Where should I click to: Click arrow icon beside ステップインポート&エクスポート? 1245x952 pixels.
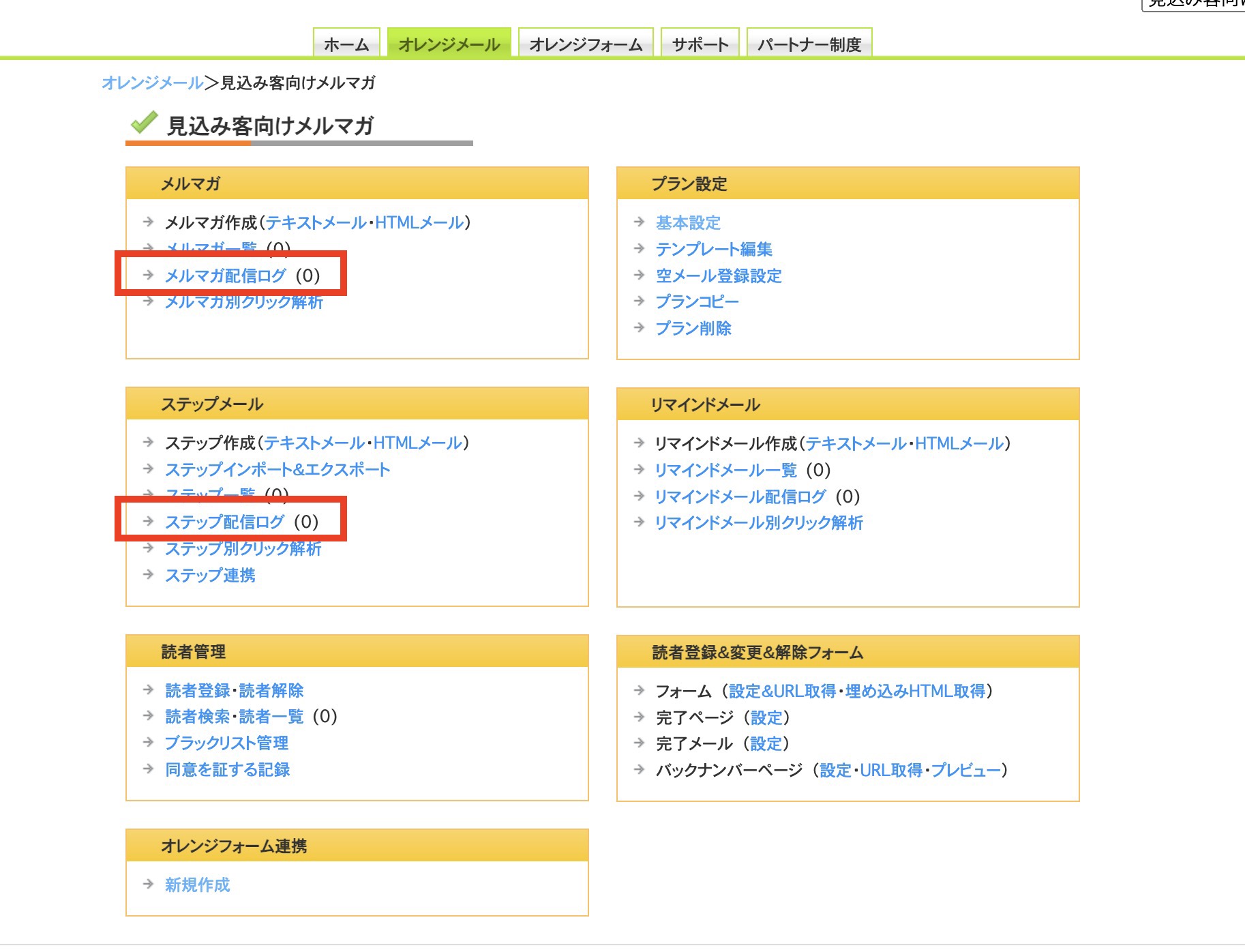[148, 468]
